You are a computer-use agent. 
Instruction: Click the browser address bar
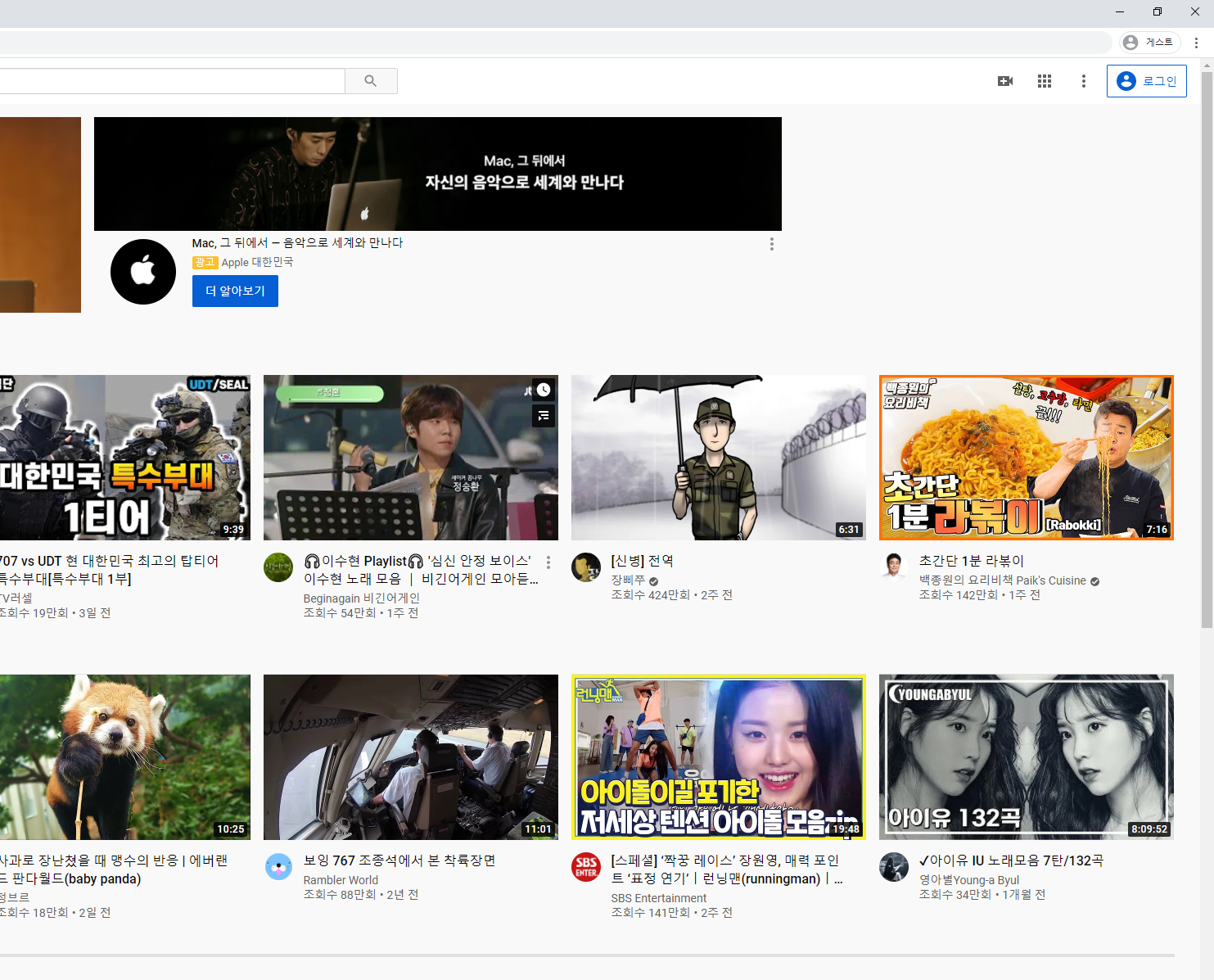coord(557,43)
